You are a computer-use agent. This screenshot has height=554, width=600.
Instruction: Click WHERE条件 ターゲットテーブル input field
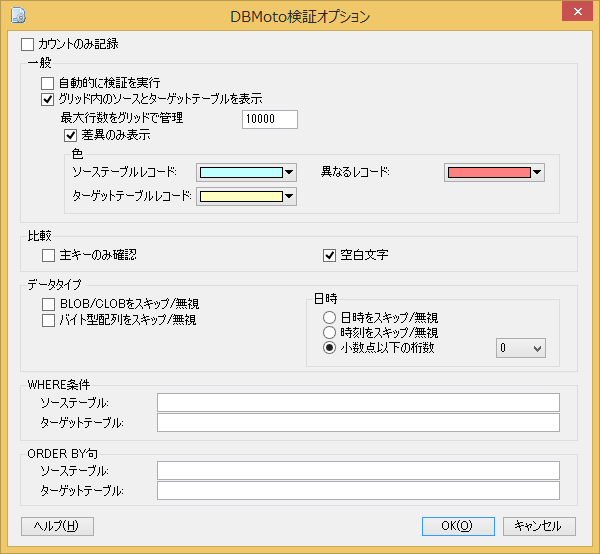click(x=358, y=423)
